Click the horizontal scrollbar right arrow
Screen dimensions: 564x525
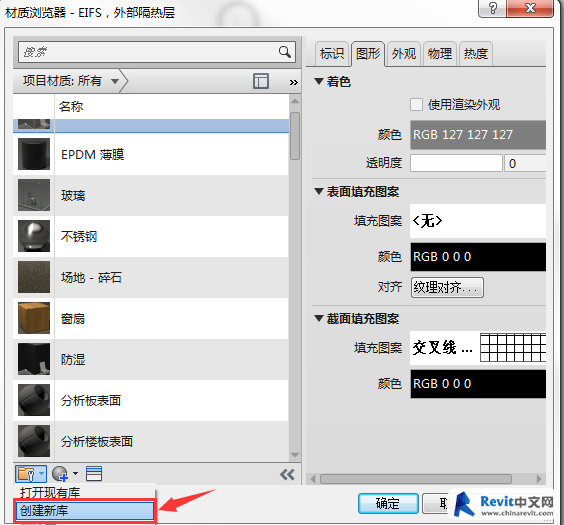[538, 479]
